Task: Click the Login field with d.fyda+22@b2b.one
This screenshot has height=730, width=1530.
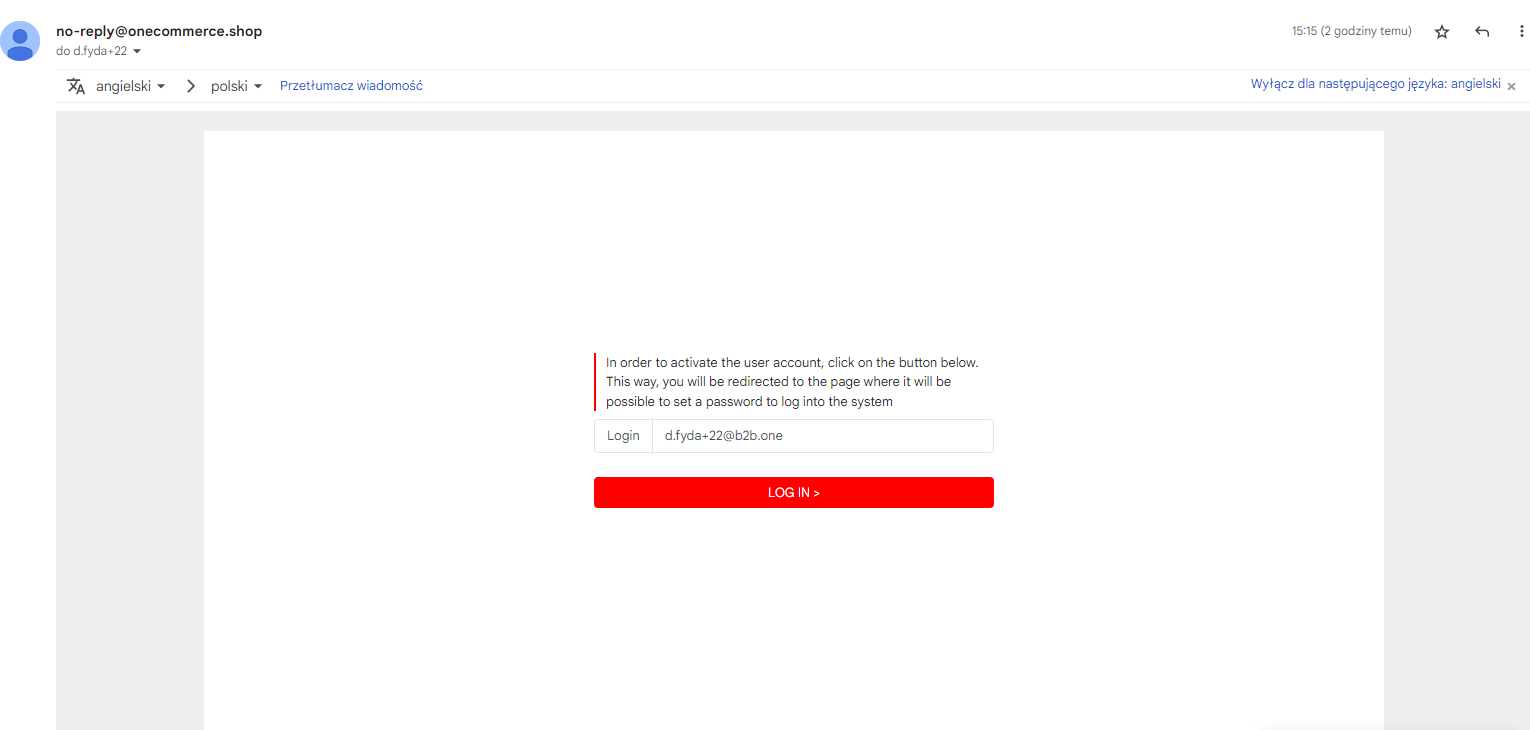Action: (823, 436)
